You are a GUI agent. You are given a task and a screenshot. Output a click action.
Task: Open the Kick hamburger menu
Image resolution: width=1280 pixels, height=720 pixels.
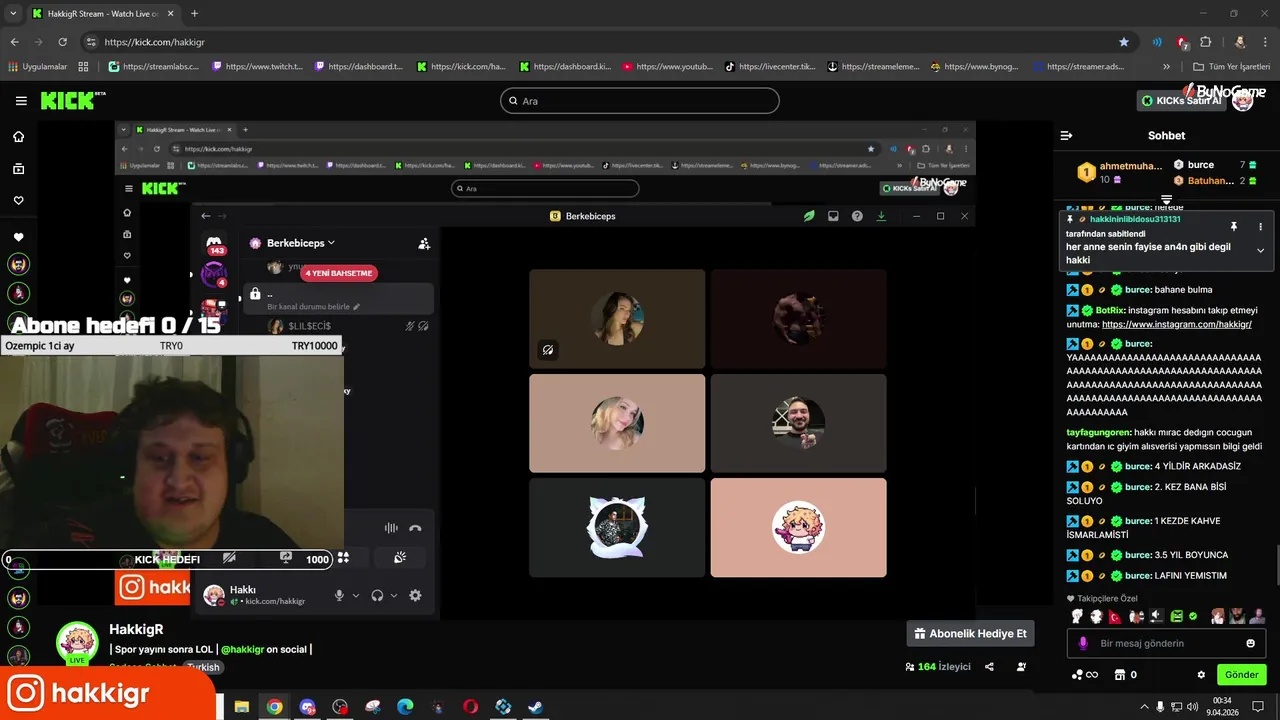coord(21,100)
